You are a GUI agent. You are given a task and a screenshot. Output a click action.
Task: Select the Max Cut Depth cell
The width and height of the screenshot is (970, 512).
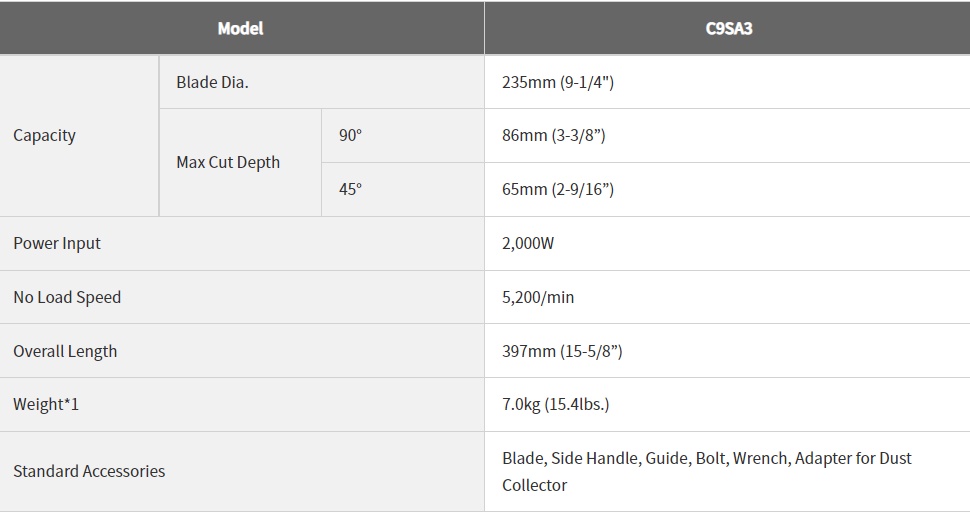(228, 162)
